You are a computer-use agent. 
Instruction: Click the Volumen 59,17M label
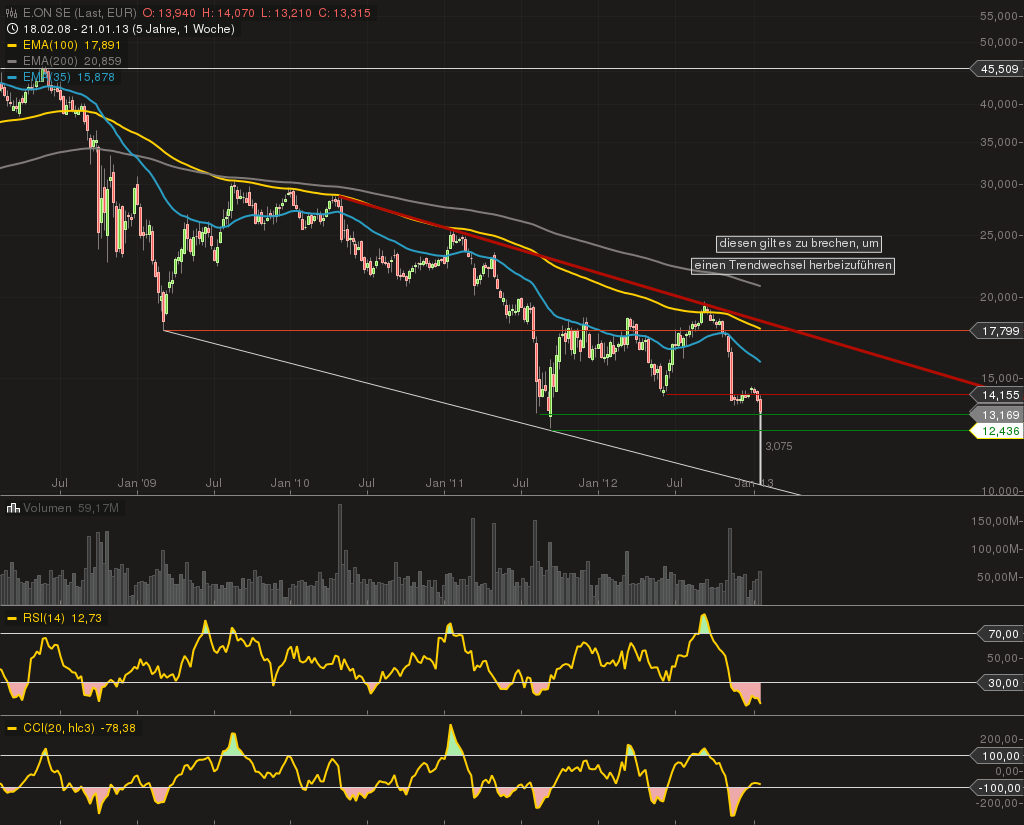click(x=71, y=508)
